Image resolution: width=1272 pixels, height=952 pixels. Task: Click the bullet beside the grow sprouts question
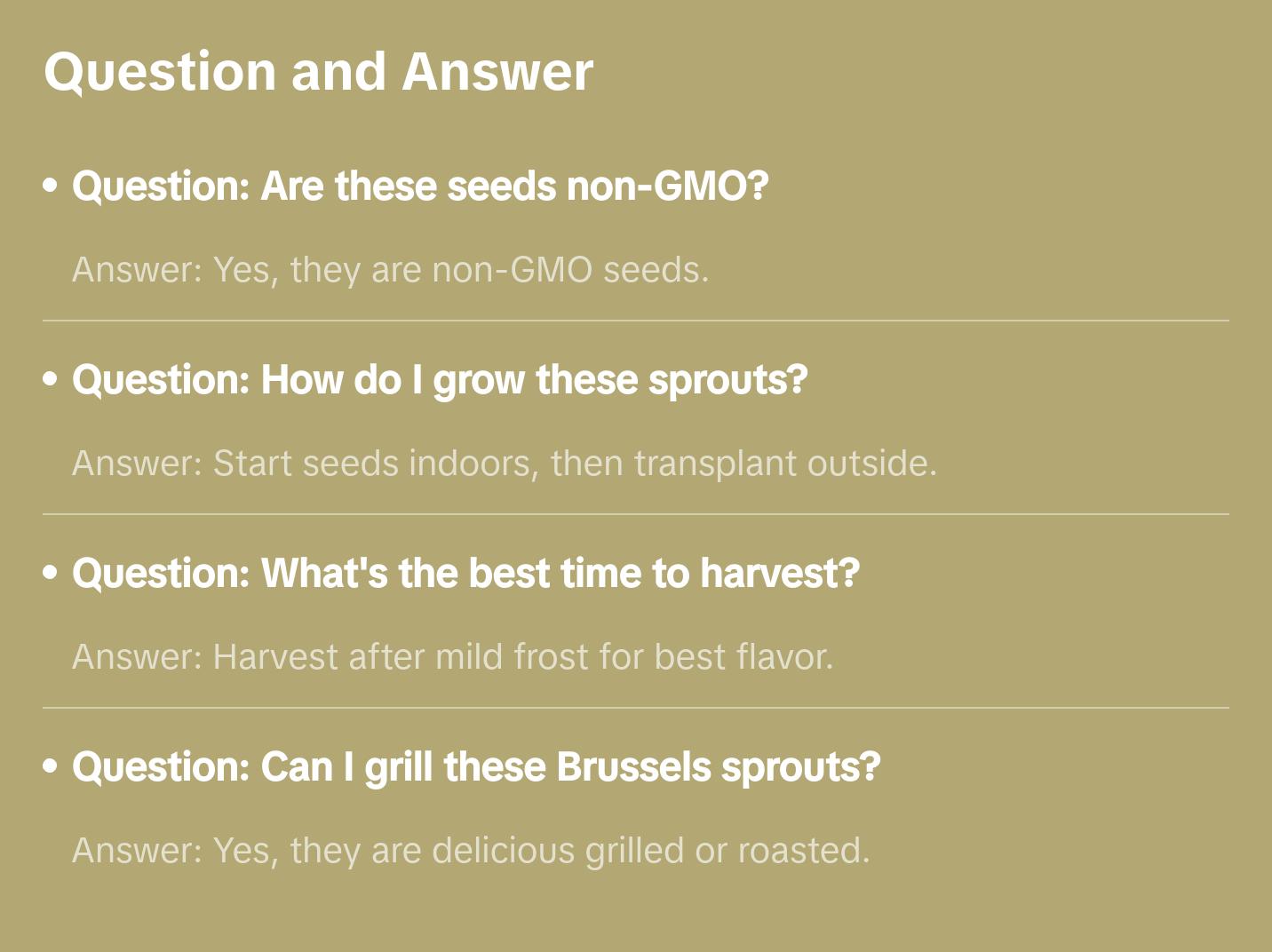point(51,380)
